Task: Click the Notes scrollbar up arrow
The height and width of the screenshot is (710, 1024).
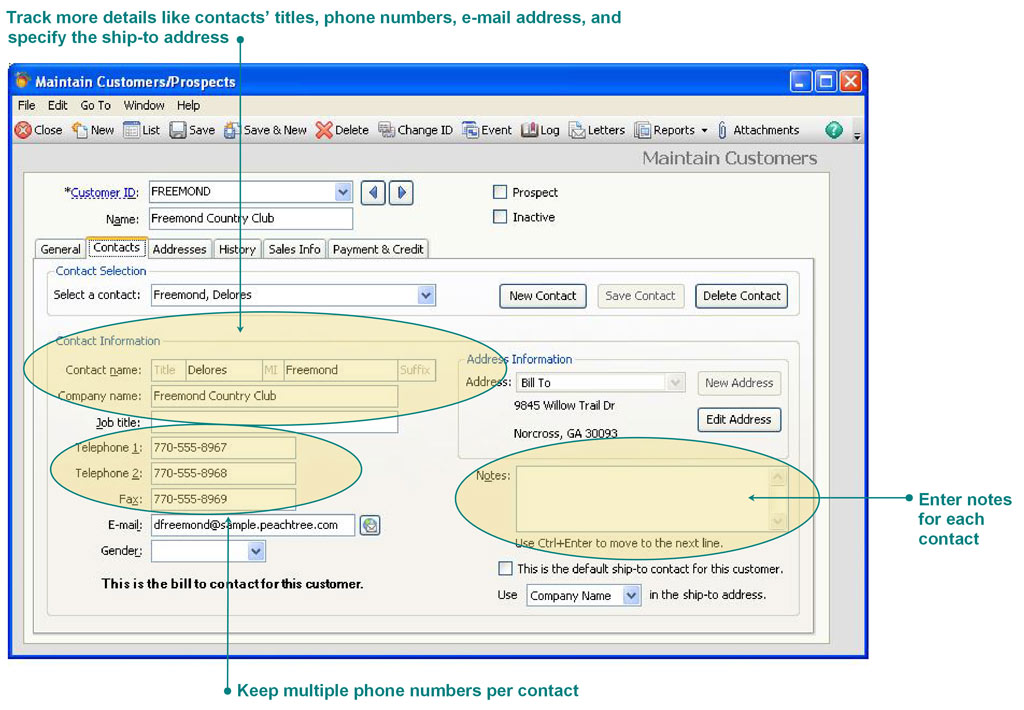Action: (x=778, y=477)
